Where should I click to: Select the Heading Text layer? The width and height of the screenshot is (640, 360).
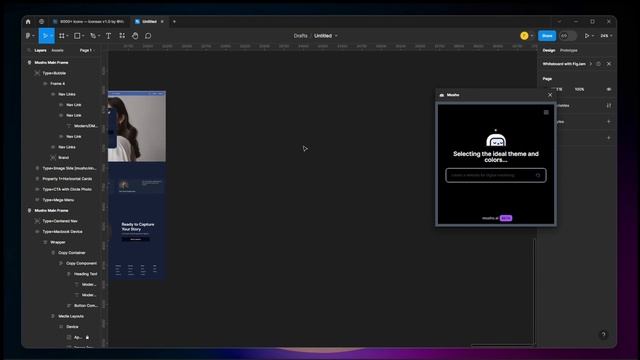(85, 274)
